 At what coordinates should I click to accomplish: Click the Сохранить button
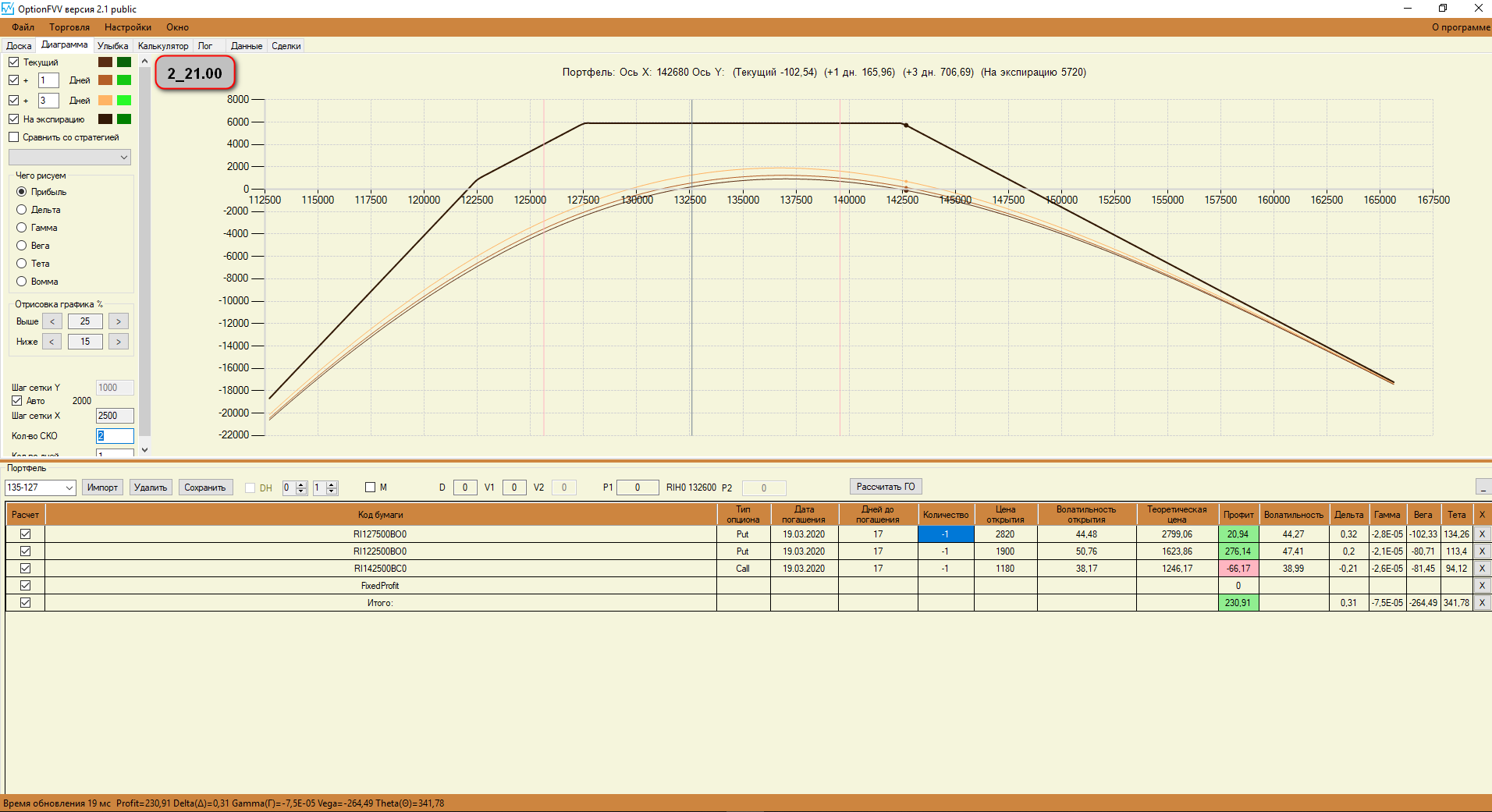pos(205,488)
